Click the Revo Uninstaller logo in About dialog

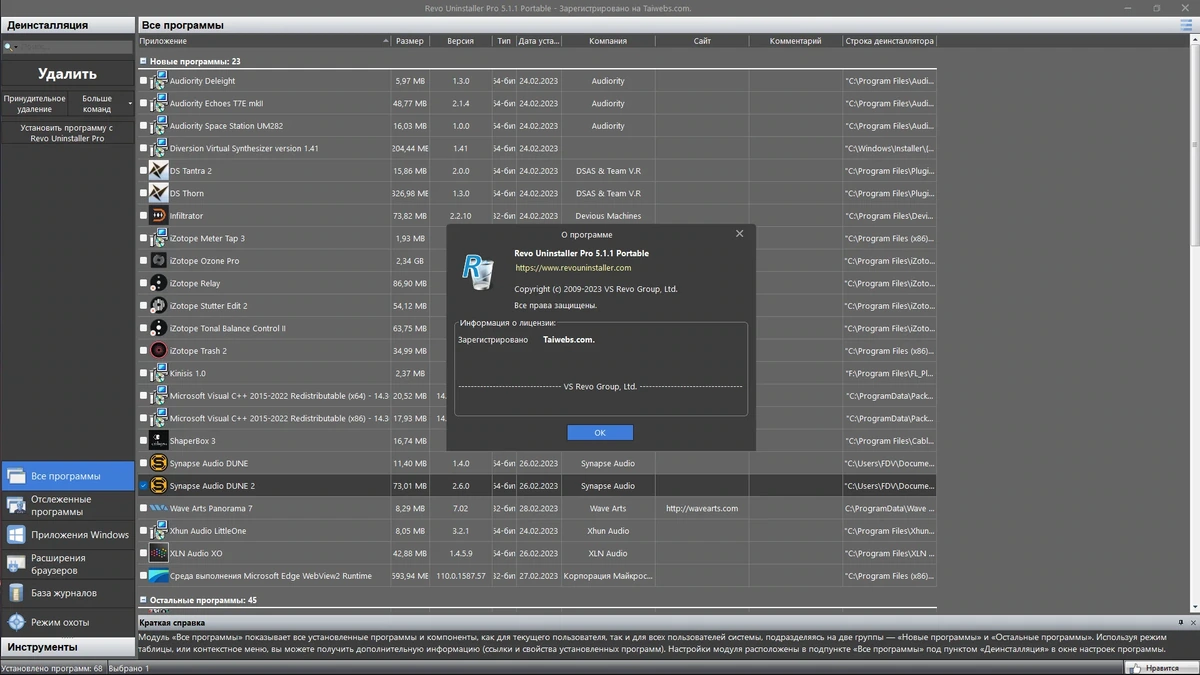(478, 272)
